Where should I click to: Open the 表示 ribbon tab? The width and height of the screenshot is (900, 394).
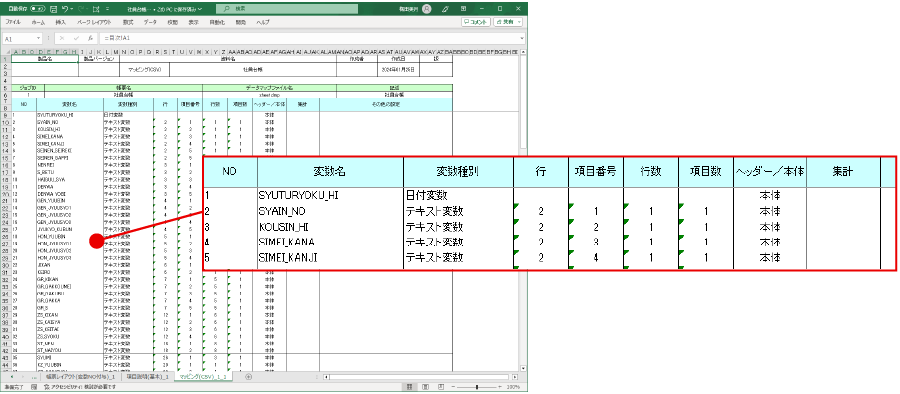(193, 22)
